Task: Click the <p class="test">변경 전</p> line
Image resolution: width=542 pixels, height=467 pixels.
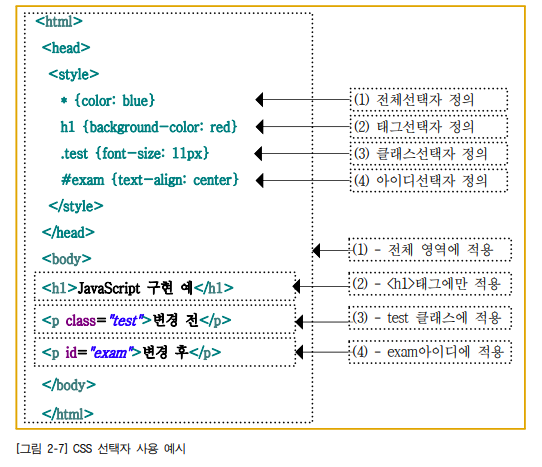Action: 137,320
